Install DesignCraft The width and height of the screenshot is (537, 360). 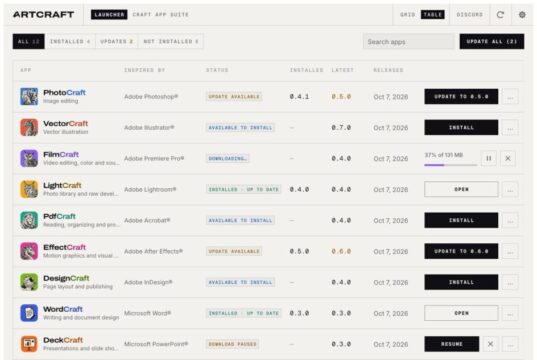(461, 282)
